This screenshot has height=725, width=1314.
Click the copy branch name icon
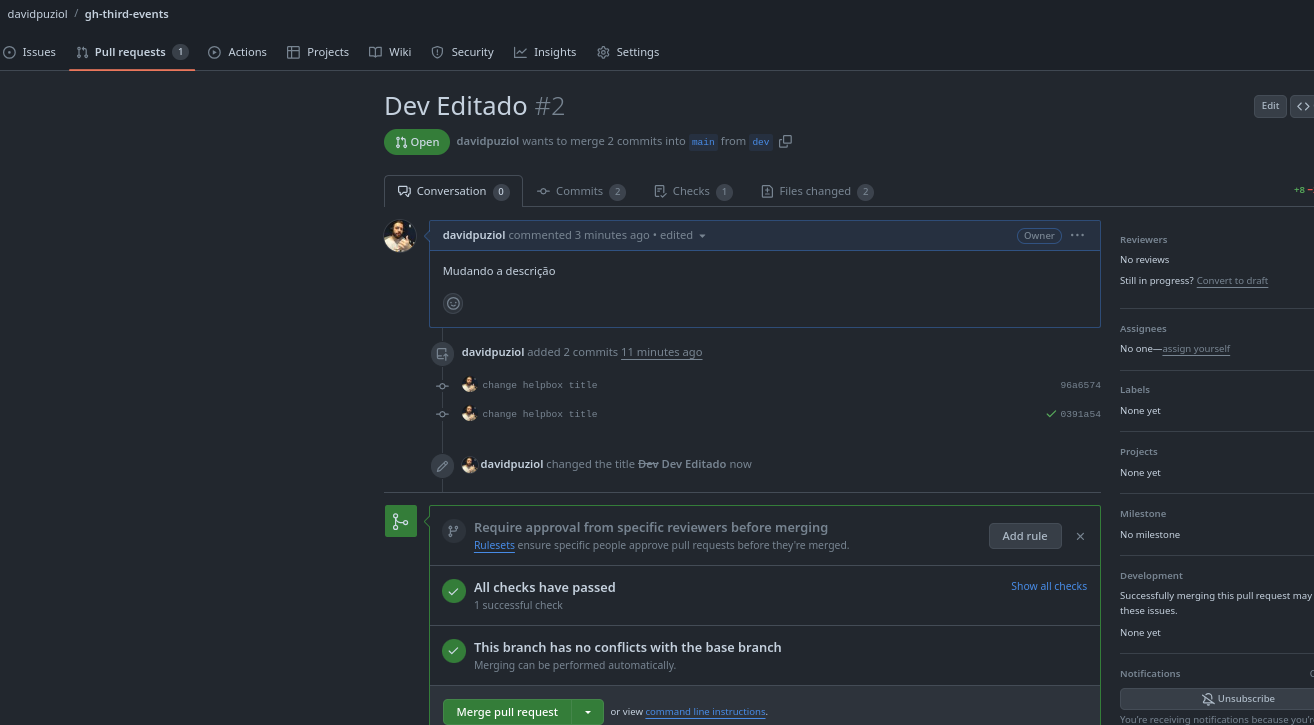pyautogui.click(x=785, y=142)
